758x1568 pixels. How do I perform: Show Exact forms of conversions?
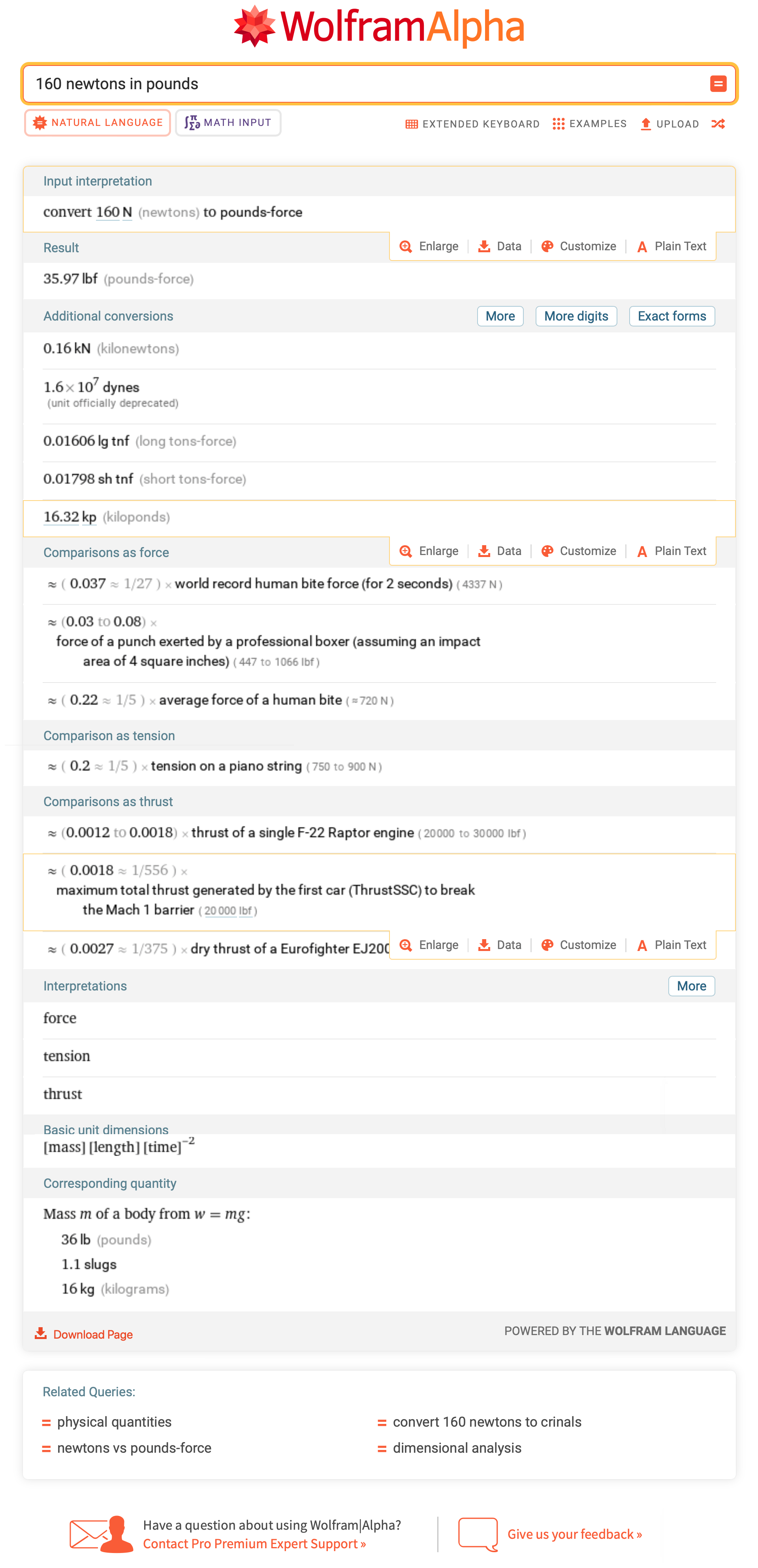(x=671, y=317)
